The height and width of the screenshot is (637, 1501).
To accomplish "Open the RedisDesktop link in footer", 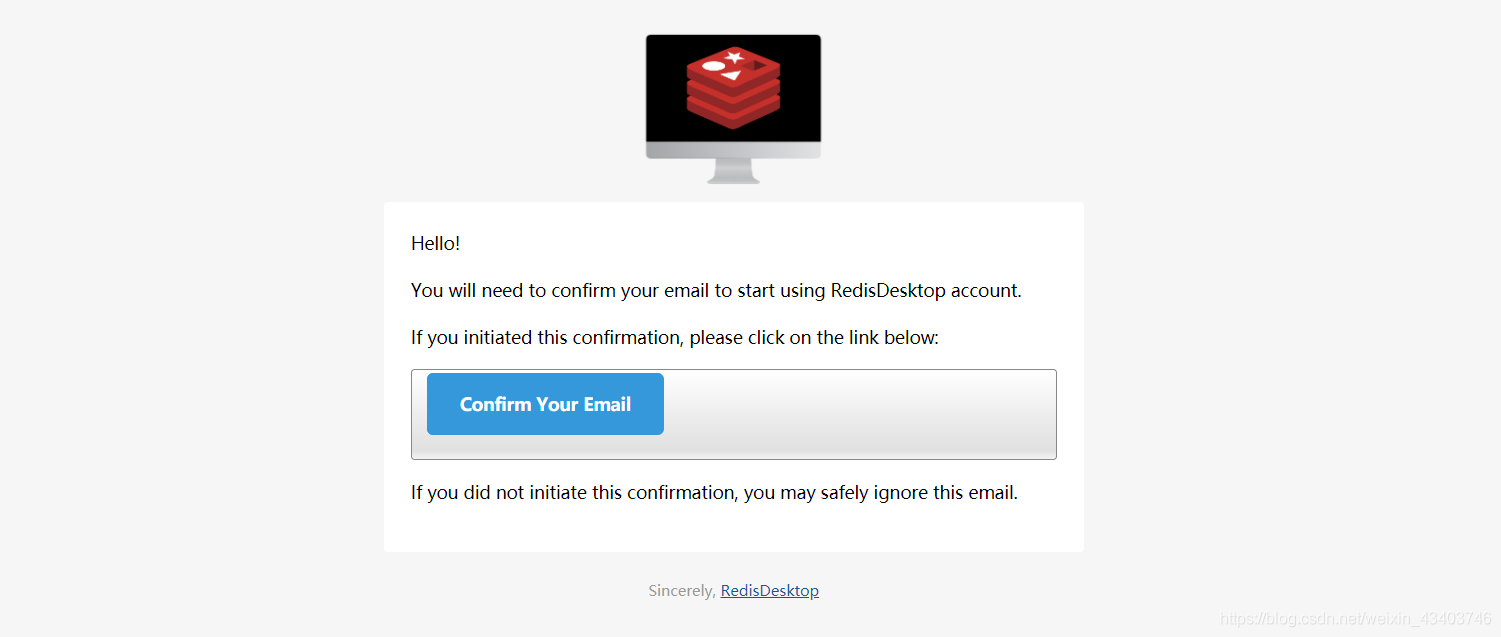I will click(769, 591).
